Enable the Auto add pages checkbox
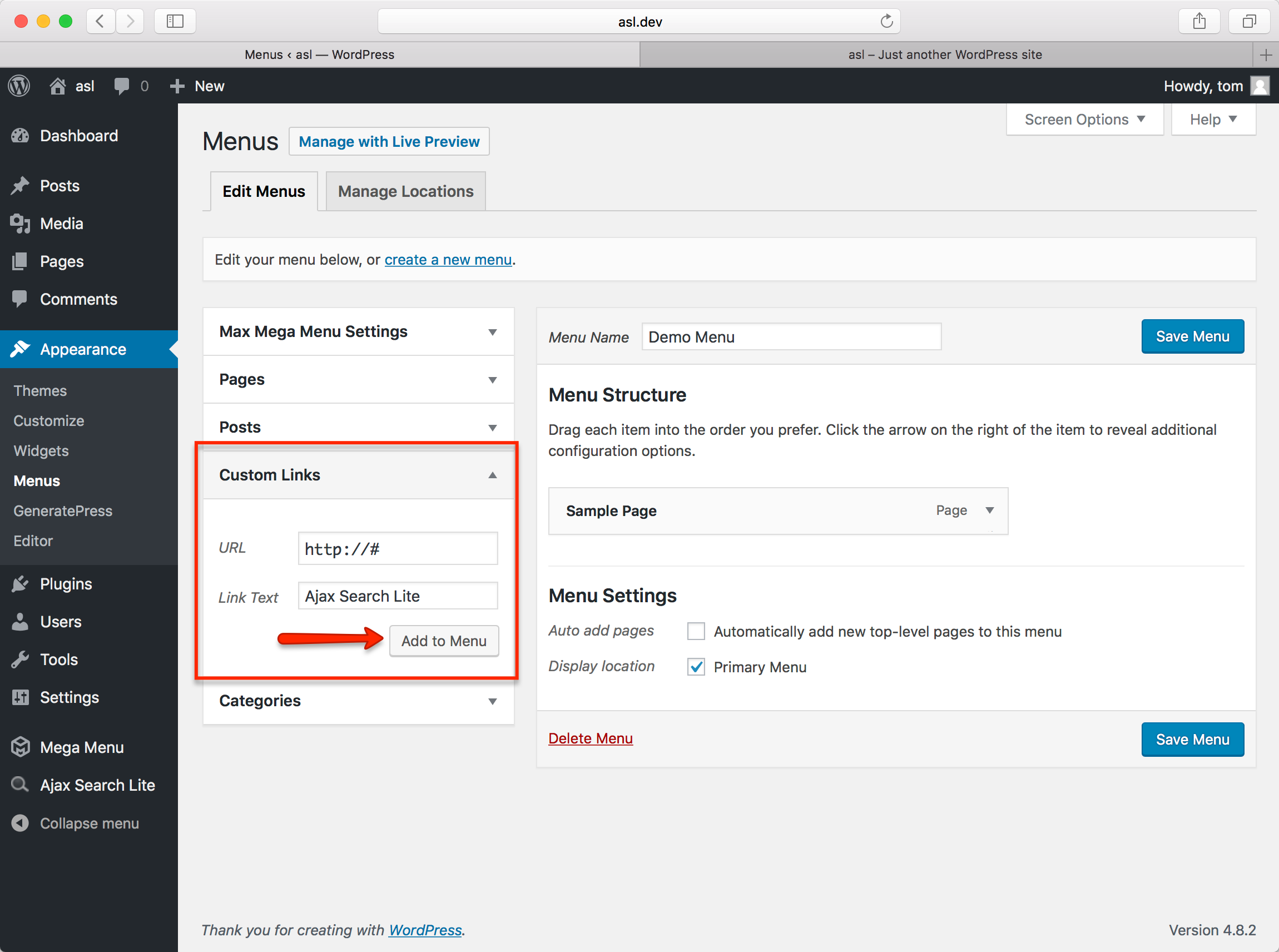The width and height of the screenshot is (1279, 952). pos(696,631)
